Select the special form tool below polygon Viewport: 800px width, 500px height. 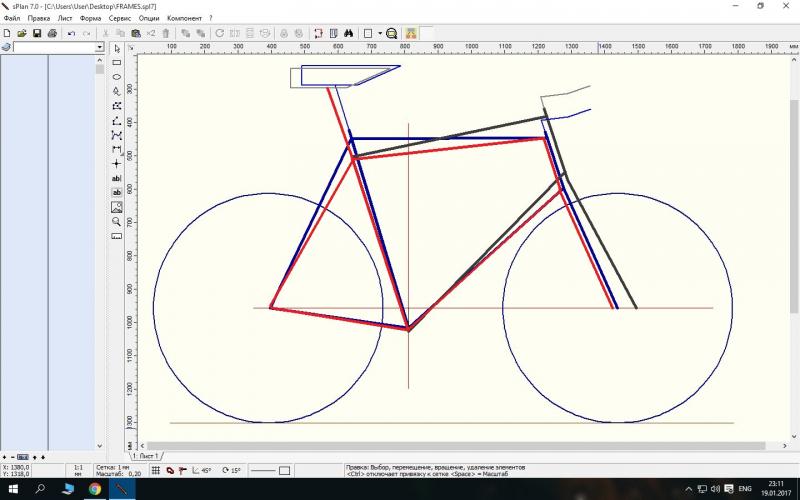pyautogui.click(x=117, y=106)
